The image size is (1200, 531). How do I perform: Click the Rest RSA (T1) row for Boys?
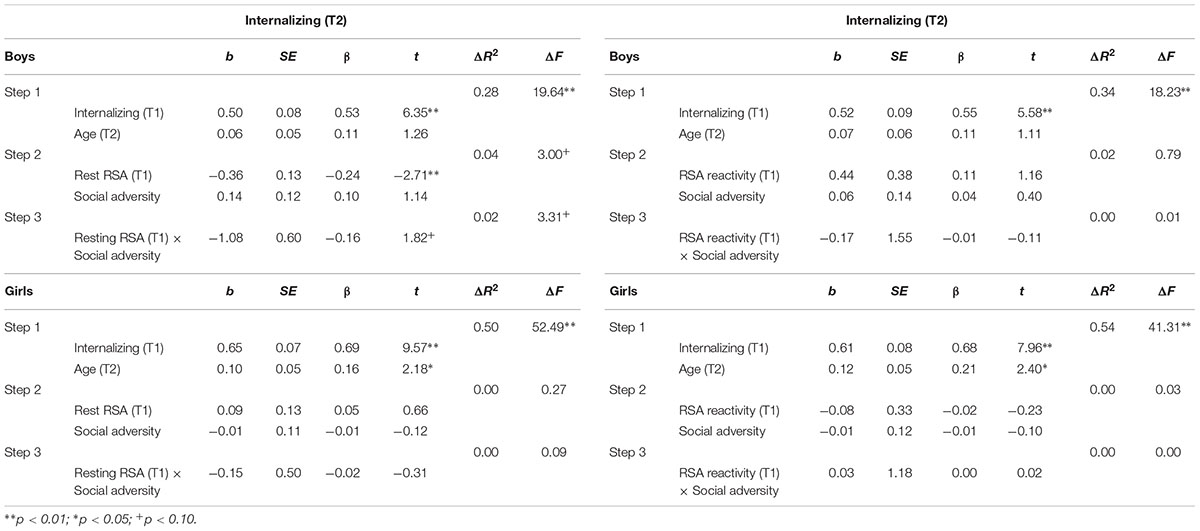(x=299, y=175)
